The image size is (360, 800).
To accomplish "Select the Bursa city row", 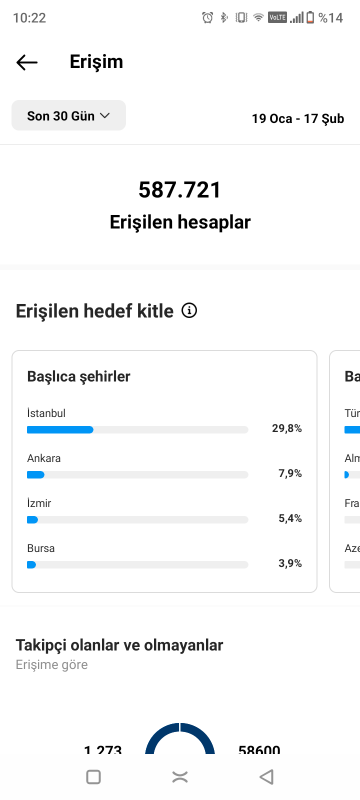I will [164, 556].
